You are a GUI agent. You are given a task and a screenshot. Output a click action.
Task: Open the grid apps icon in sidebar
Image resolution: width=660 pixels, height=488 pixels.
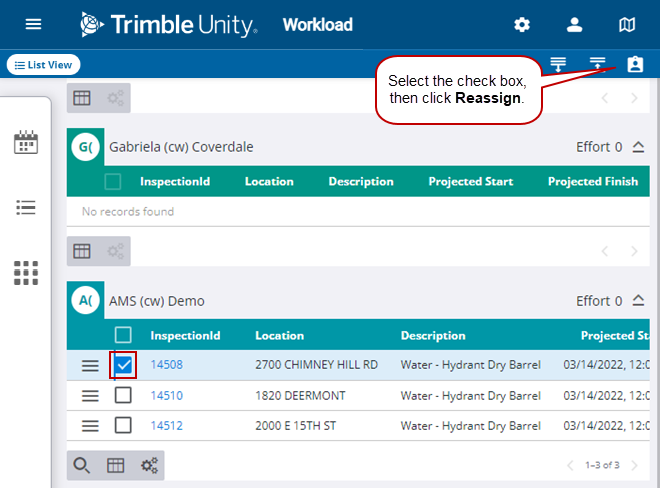pyautogui.click(x=26, y=272)
